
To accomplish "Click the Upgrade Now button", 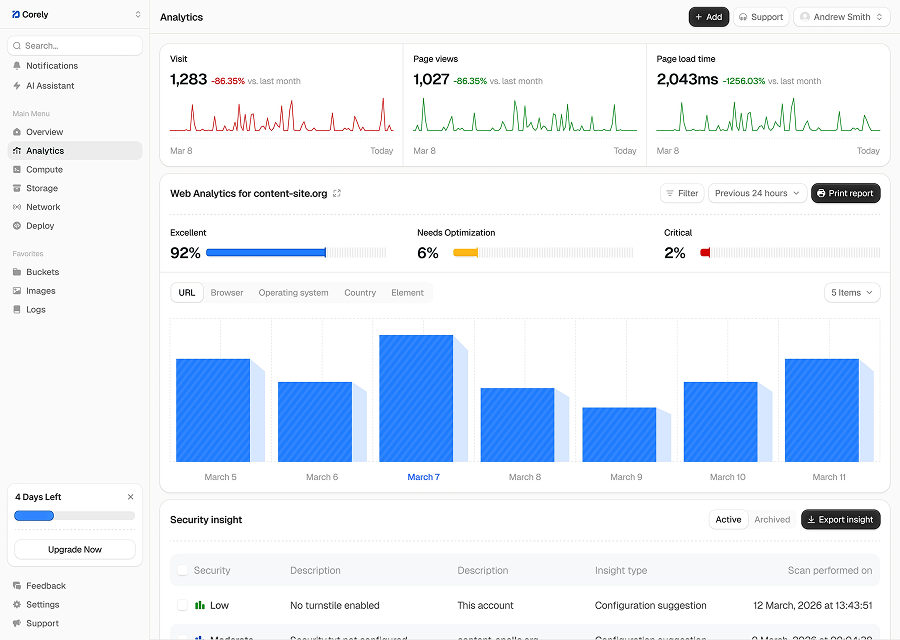I will (75, 549).
